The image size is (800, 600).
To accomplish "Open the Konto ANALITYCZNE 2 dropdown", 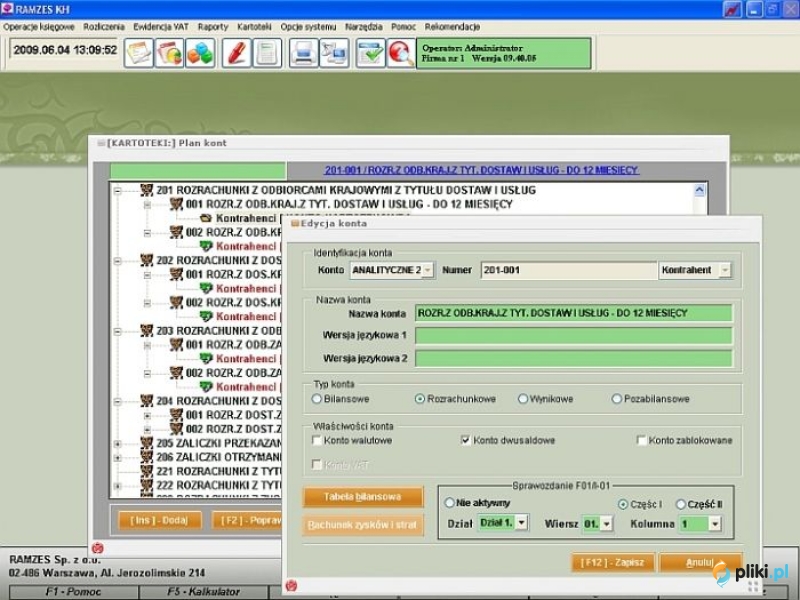I will point(428,270).
